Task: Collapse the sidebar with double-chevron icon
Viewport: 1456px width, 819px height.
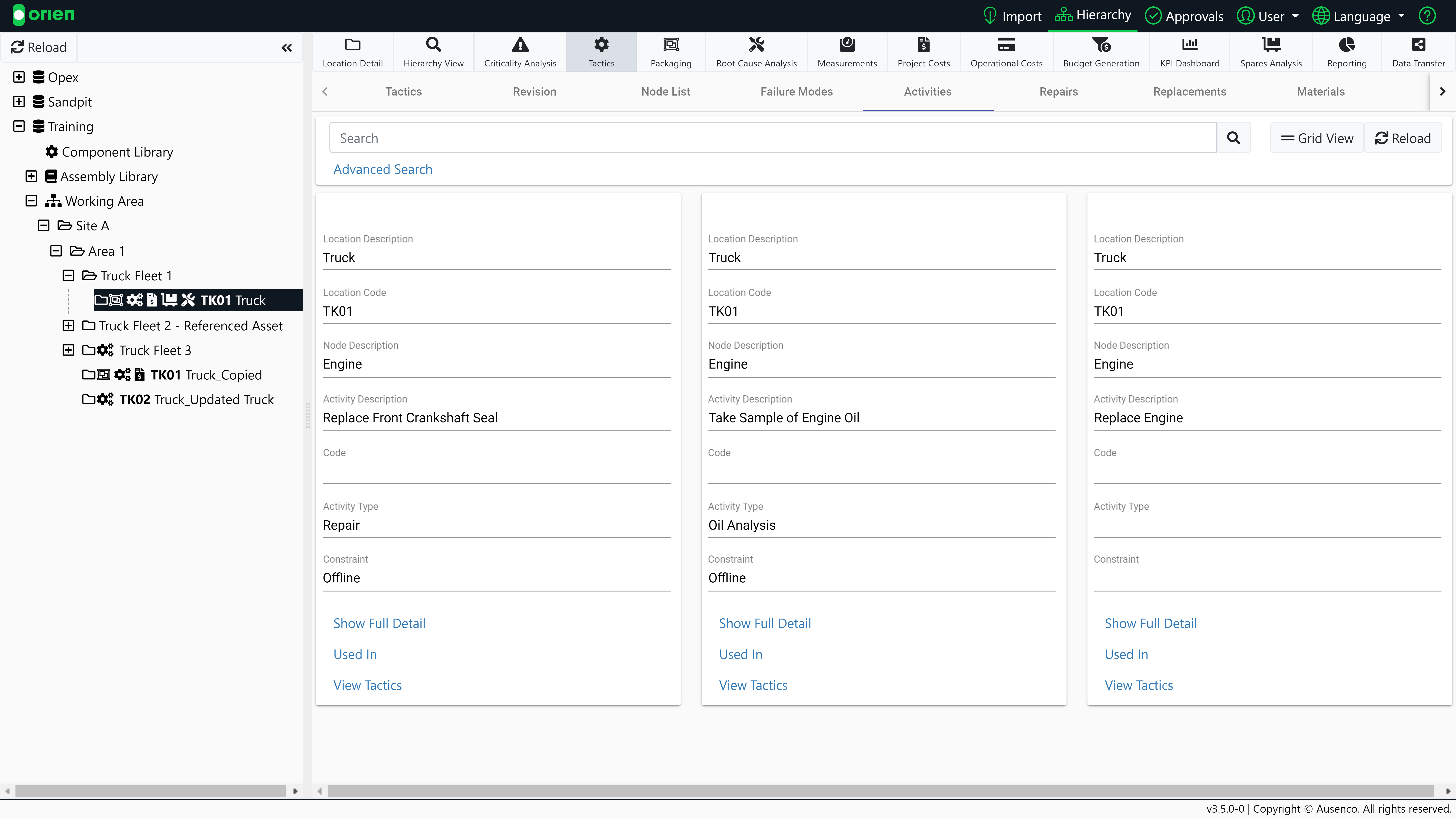Action: coord(287,48)
